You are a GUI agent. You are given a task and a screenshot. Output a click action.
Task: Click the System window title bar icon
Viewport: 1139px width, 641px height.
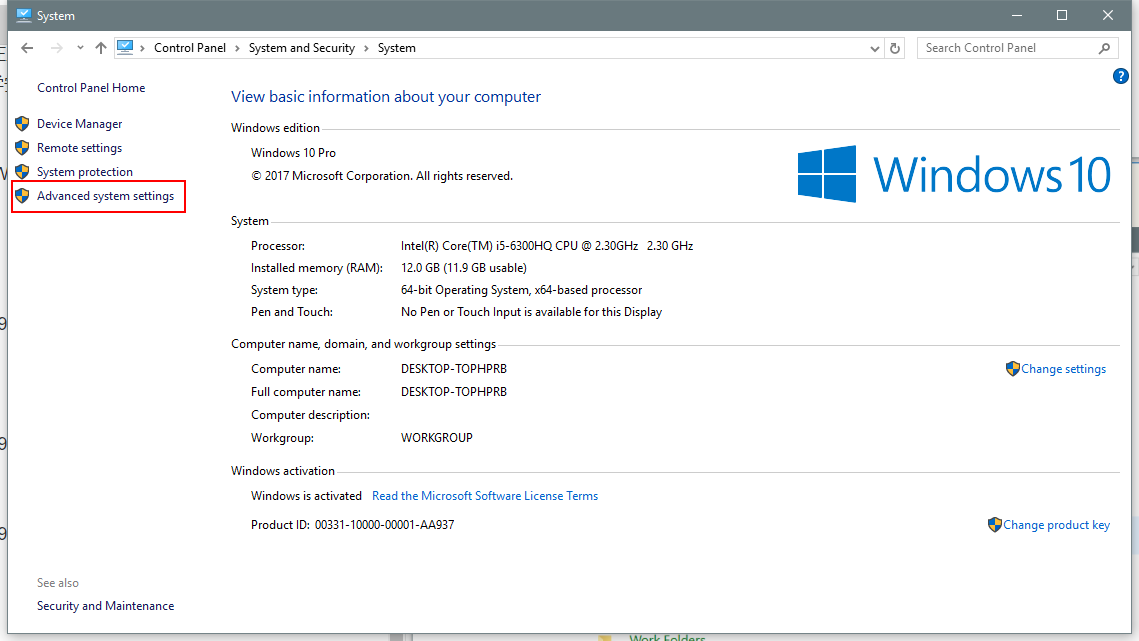pos(24,15)
